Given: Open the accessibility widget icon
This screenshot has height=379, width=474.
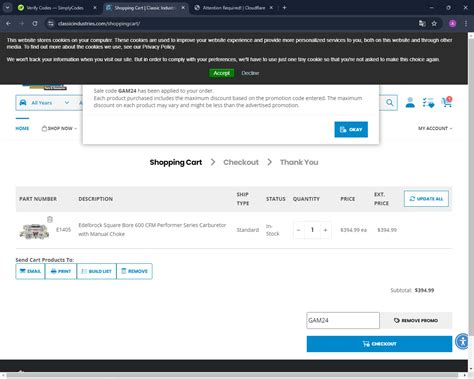Looking at the screenshot, I should point(463,341).
